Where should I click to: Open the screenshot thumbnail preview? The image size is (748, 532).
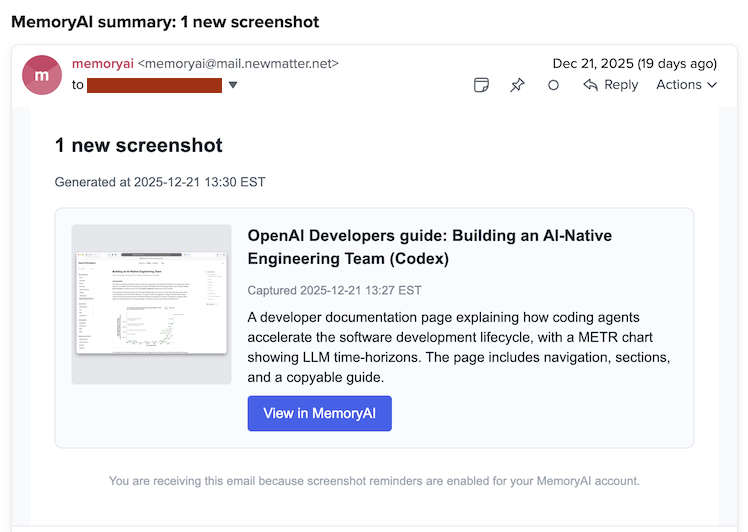pos(151,304)
